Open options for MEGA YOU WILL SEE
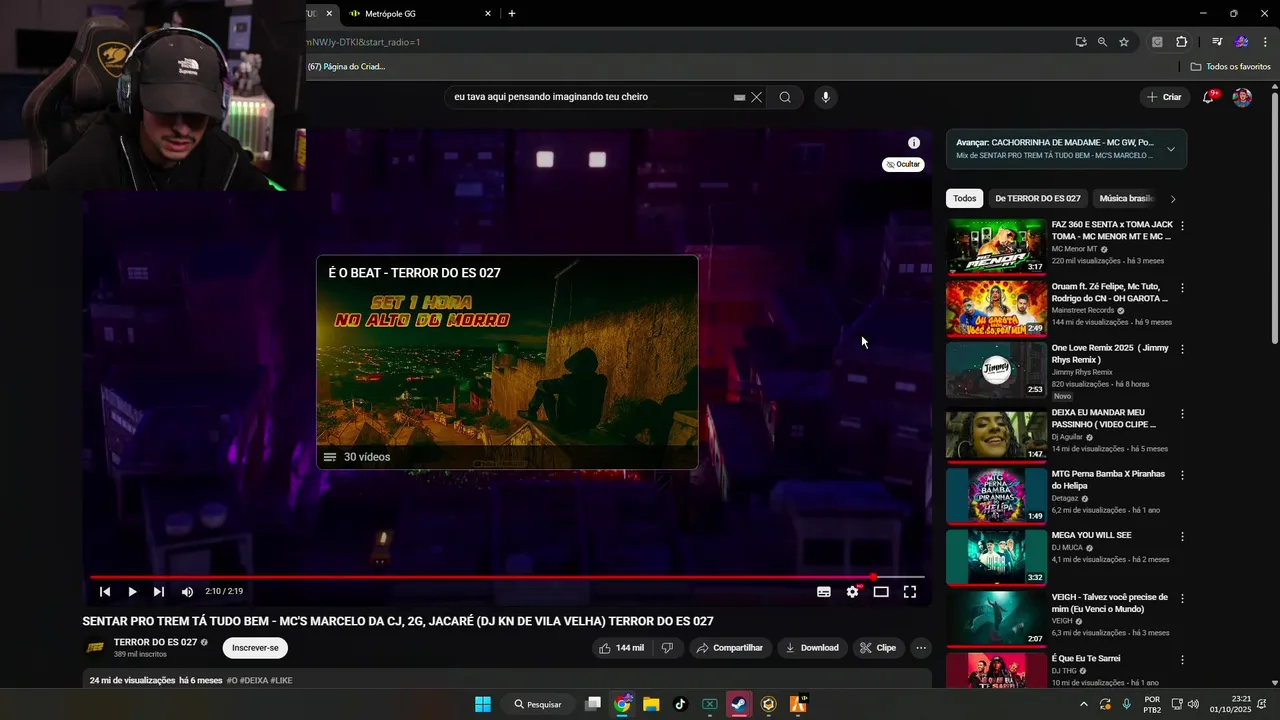Screen dimensions: 1280x720 click(1182, 537)
